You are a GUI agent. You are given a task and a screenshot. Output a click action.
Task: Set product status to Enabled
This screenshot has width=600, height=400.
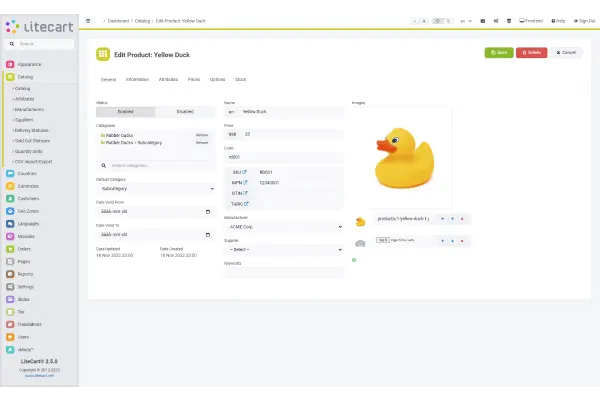point(126,112)
